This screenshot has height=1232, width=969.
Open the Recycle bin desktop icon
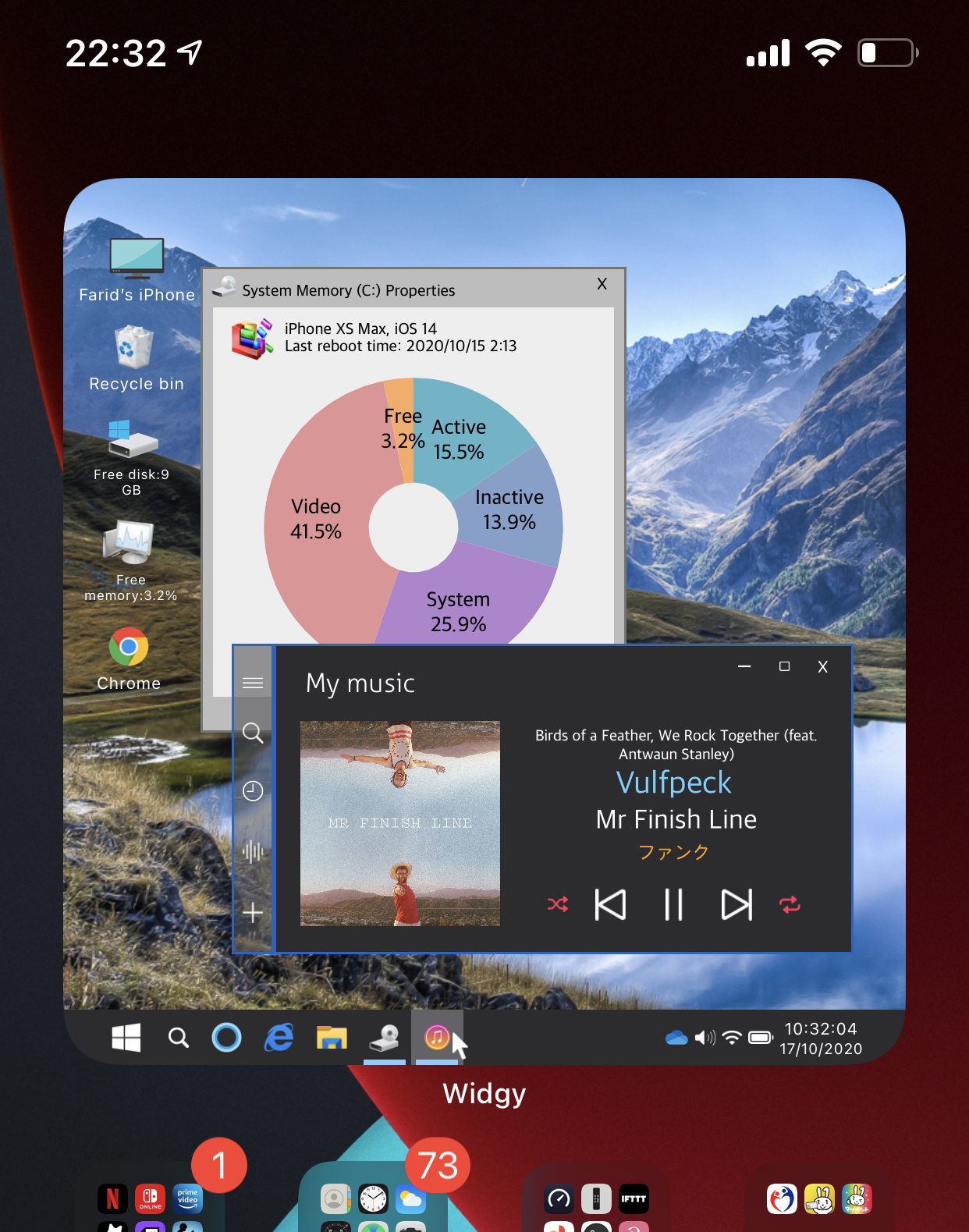pos(135,346)
